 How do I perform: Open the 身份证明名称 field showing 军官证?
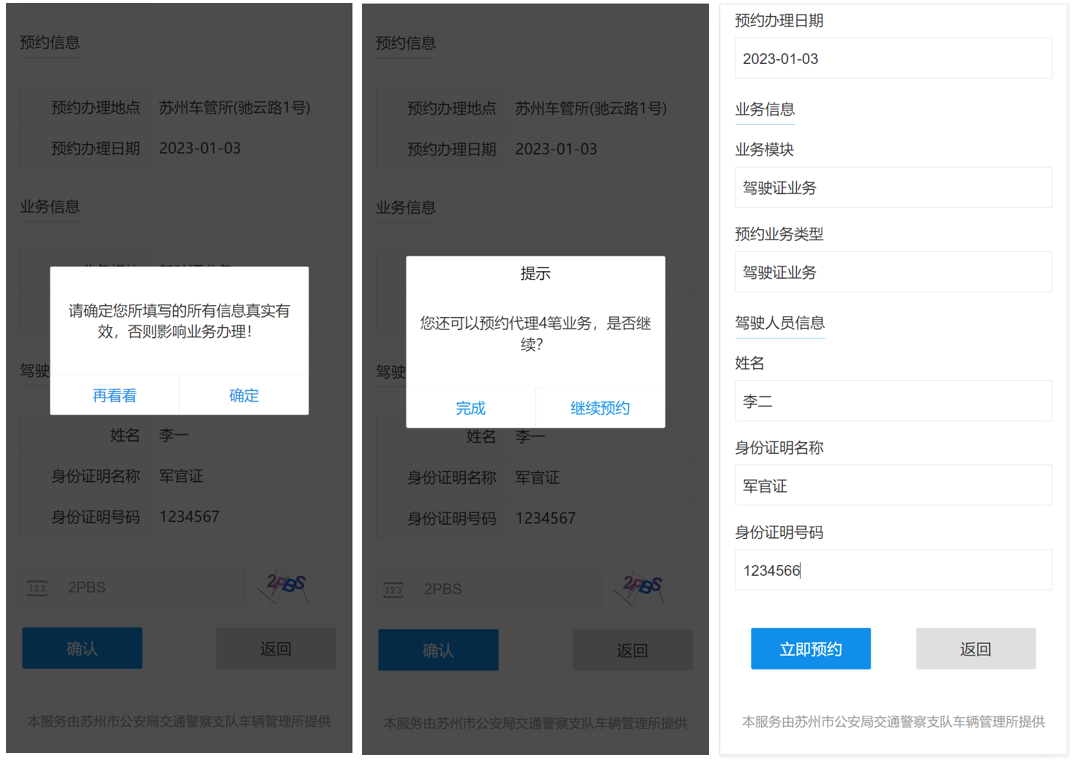click(x=893, y=486)
